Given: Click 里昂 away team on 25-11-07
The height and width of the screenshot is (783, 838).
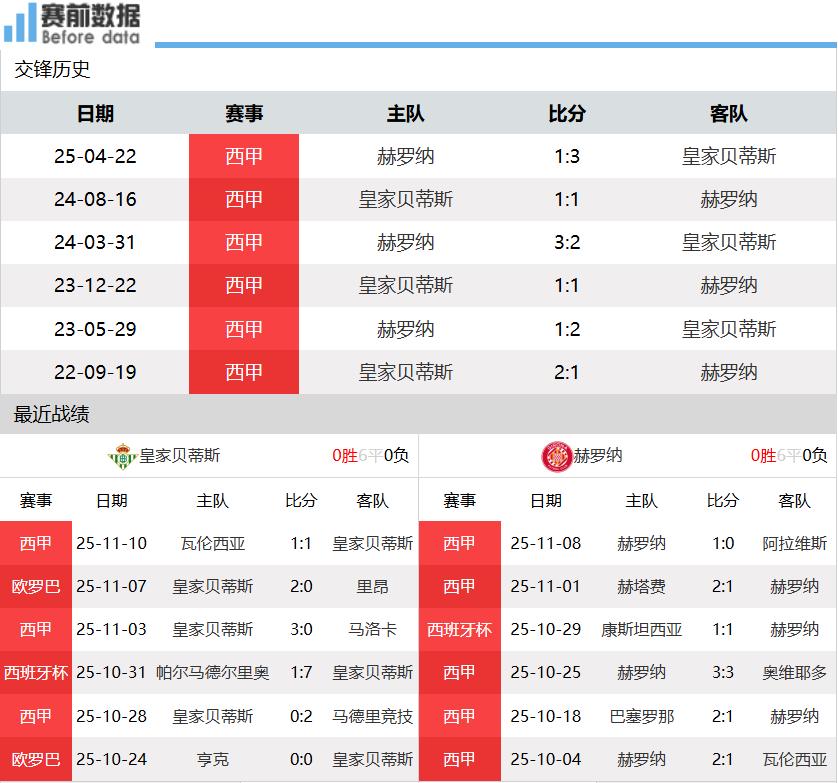Looking at the screenshot, I should click(373, 586).
